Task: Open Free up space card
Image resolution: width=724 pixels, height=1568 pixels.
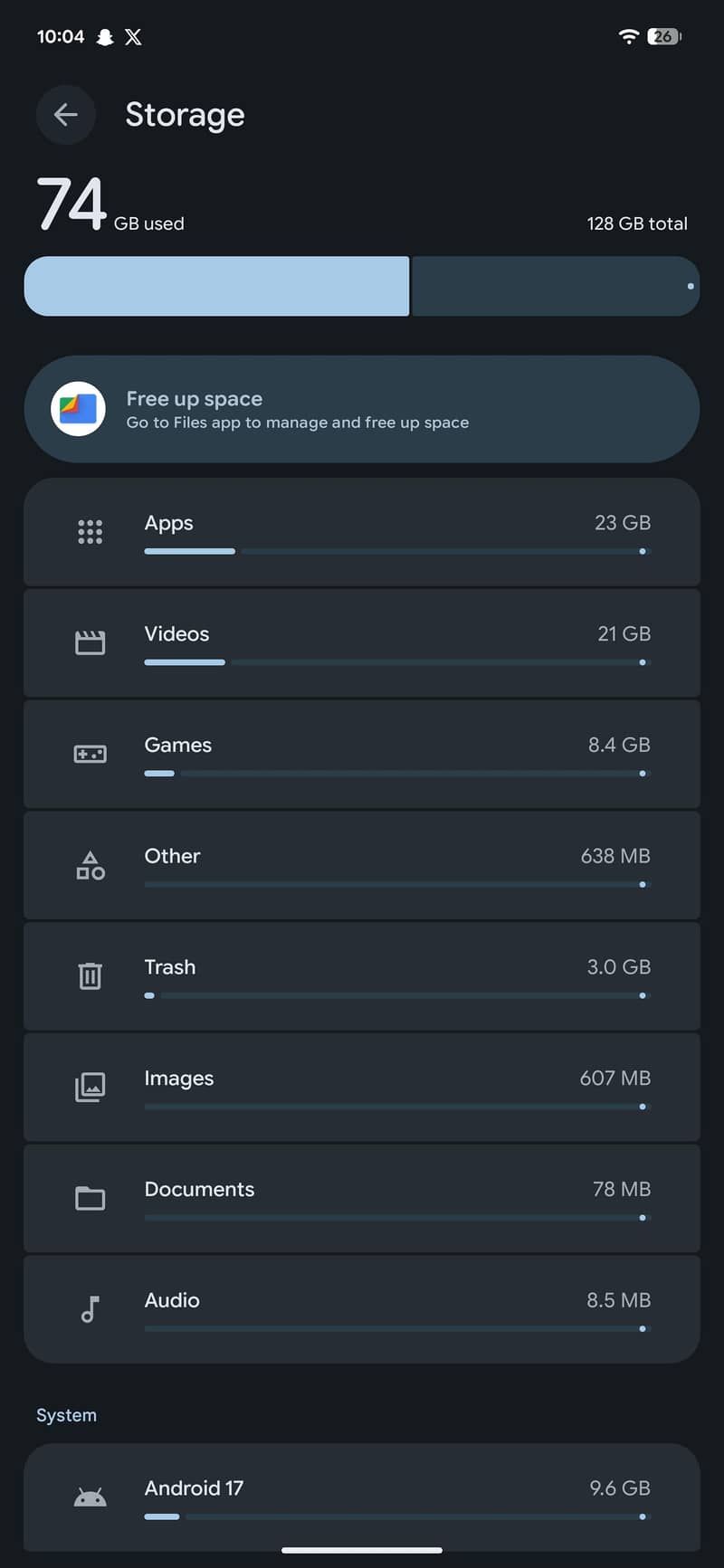Action: coord(362,409)
